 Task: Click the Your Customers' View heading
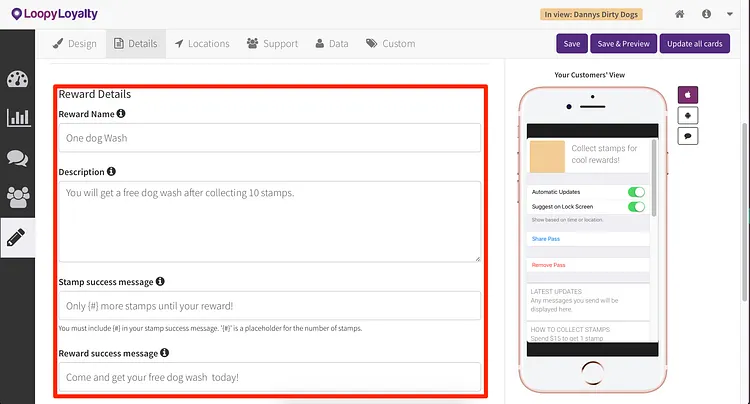(589, 75)
